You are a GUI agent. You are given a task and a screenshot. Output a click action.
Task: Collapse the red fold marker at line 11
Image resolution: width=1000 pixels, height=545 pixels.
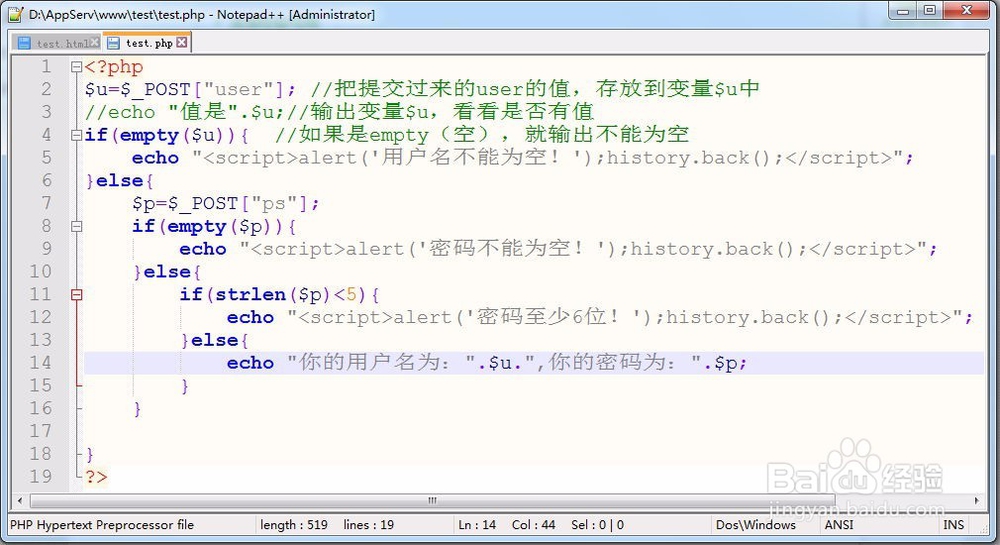click(x=77, y=294)
